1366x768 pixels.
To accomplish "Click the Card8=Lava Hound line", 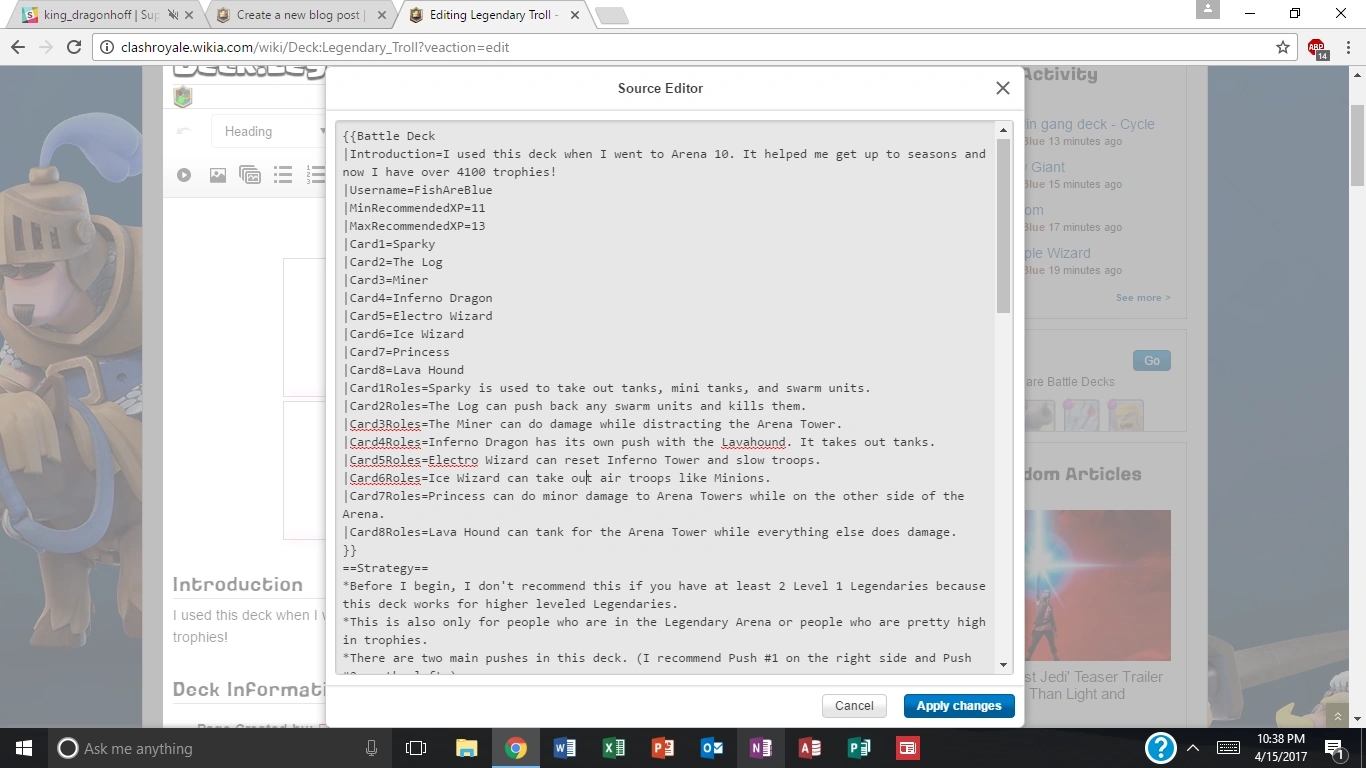I will pyautogui.click(x=403, y=370).
